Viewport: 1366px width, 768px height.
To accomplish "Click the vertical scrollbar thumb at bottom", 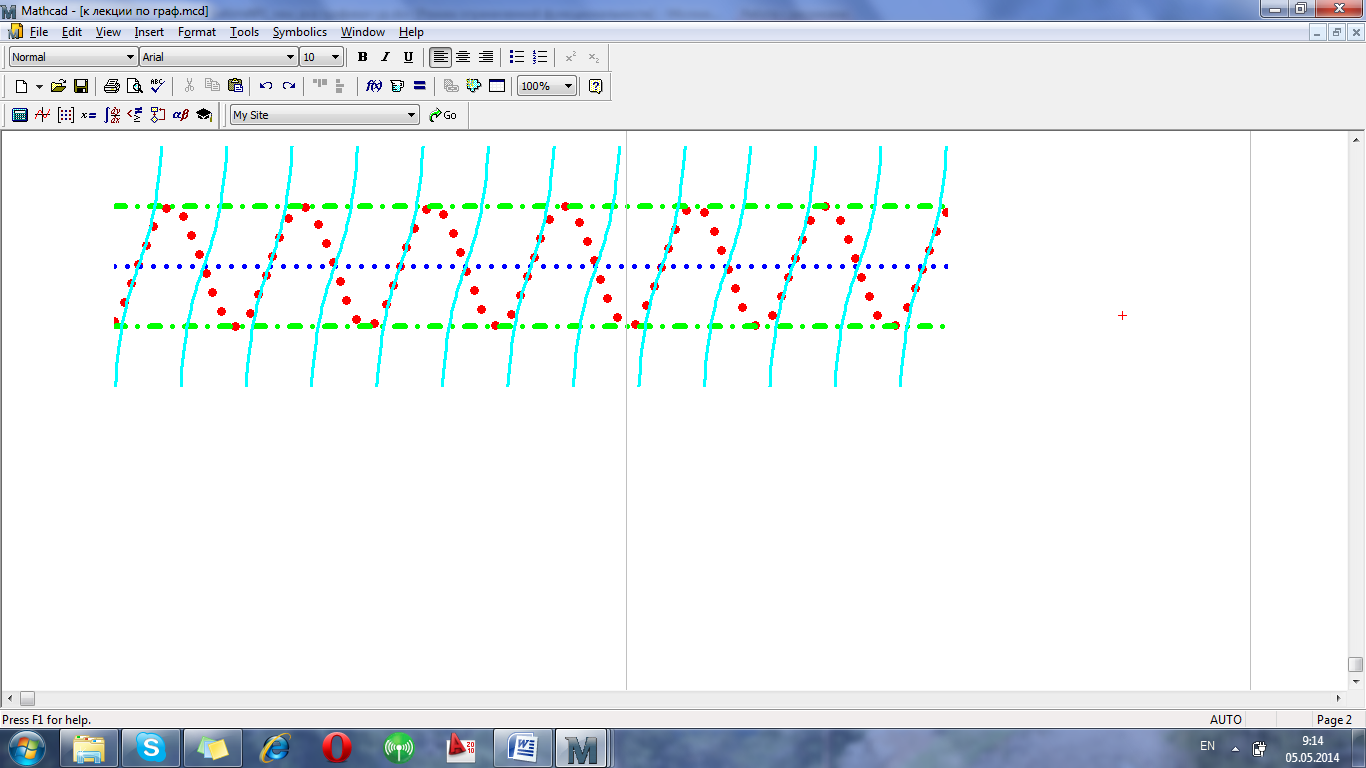I will [x=1356, y=664].
